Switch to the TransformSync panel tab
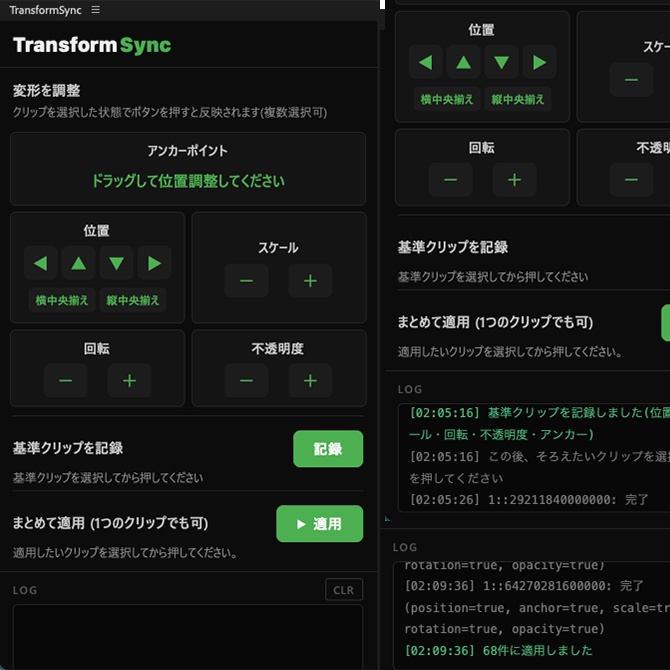670x670 pixels. pos(45,10)
